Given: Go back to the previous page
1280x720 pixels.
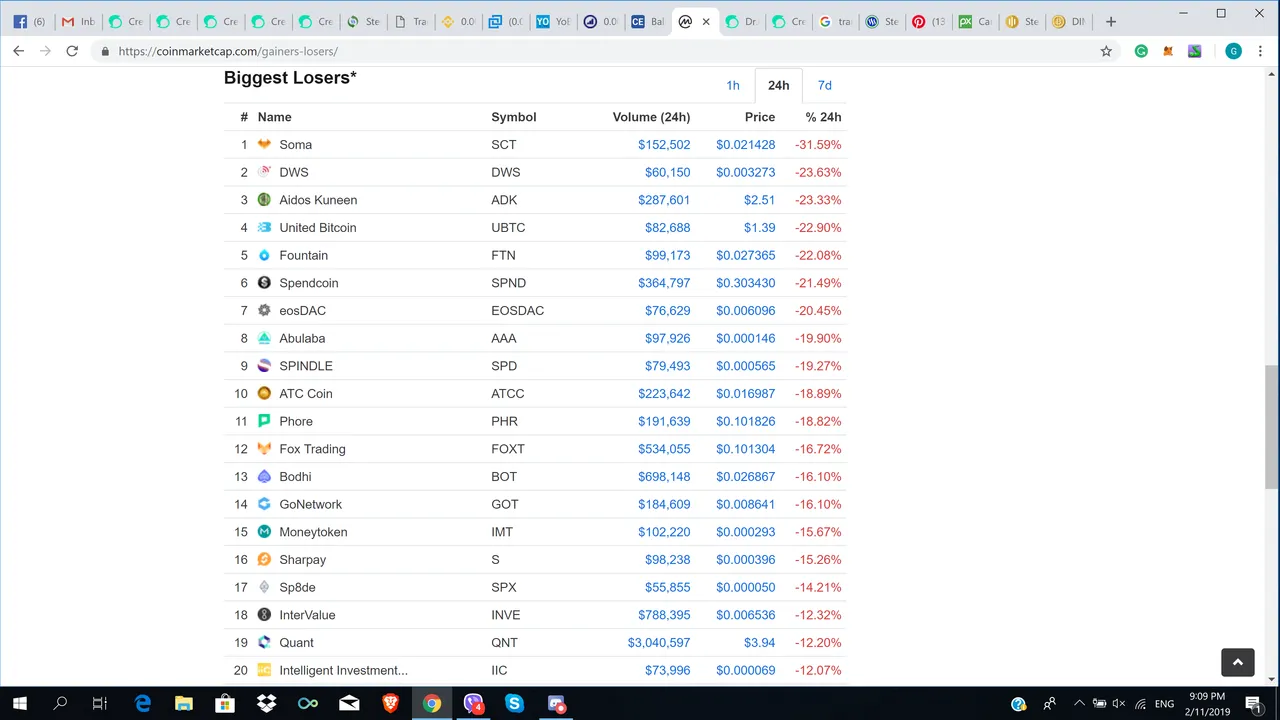Looking at the screenshot, I should (x=19, y=51).
